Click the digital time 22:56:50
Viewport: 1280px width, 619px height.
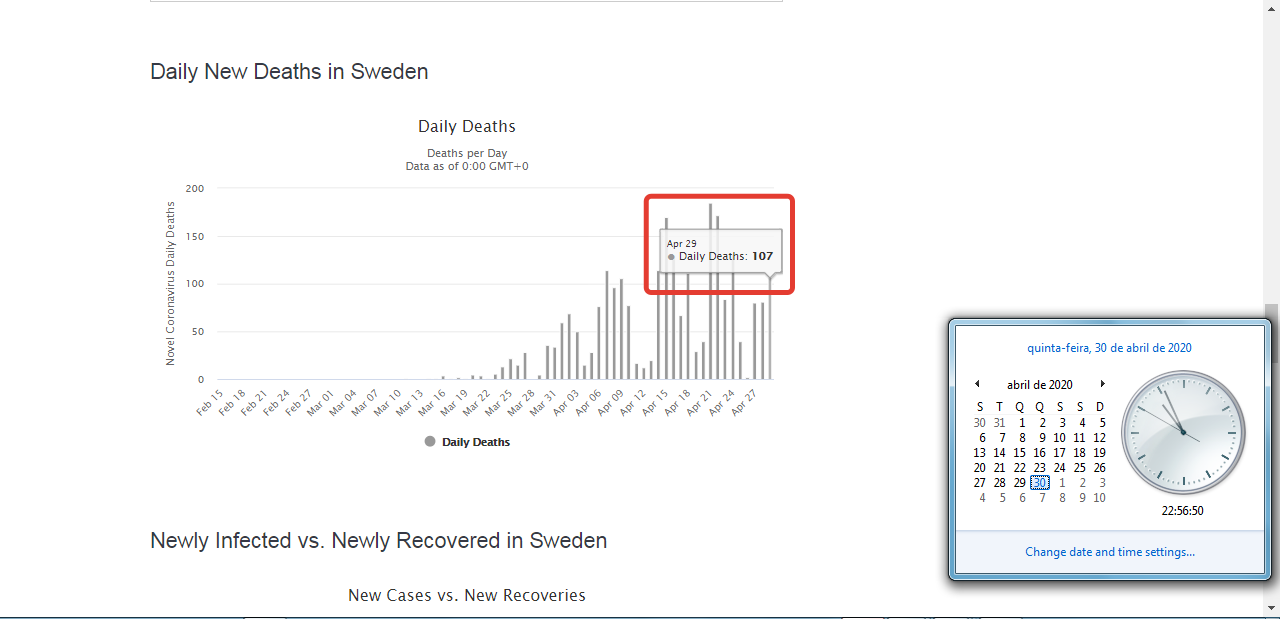[1182, 510]
